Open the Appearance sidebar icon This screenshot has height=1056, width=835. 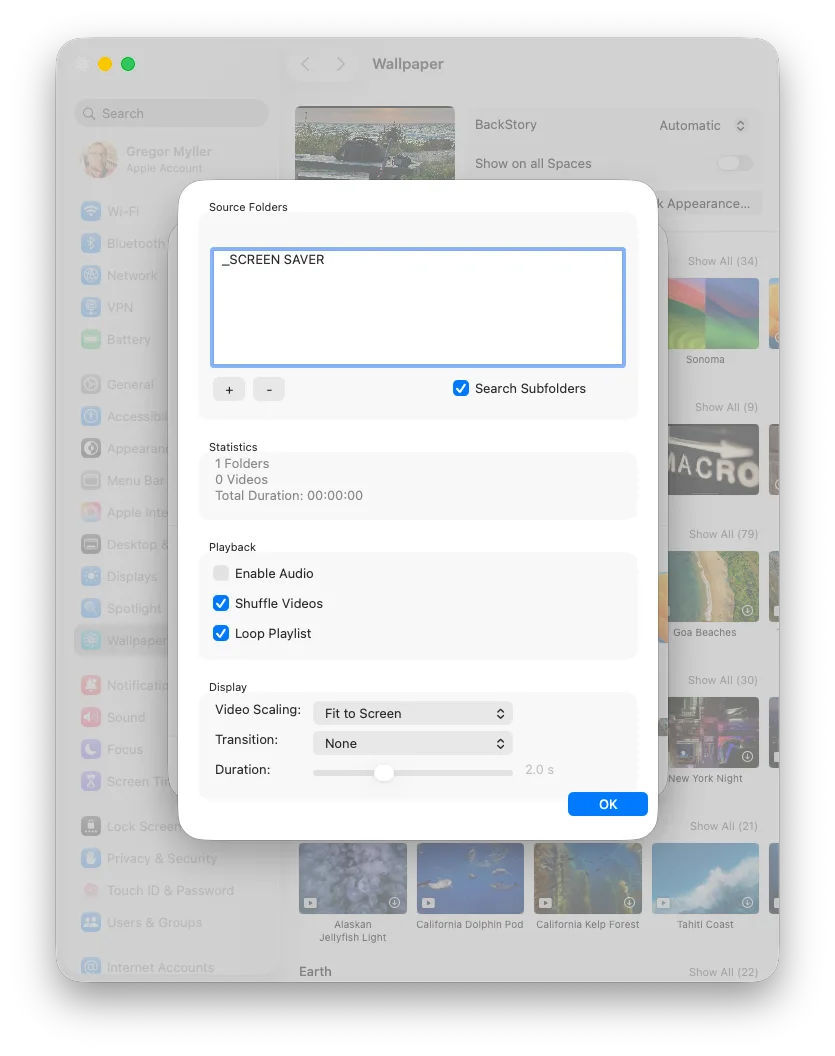pos(91,448)
